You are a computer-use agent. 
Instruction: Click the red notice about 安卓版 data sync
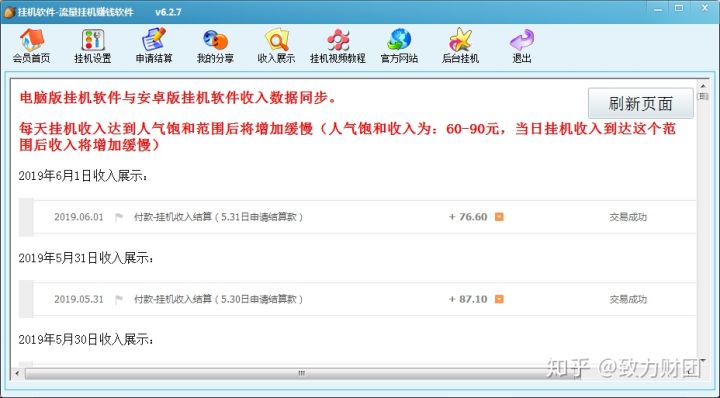(x=179, y=98)
